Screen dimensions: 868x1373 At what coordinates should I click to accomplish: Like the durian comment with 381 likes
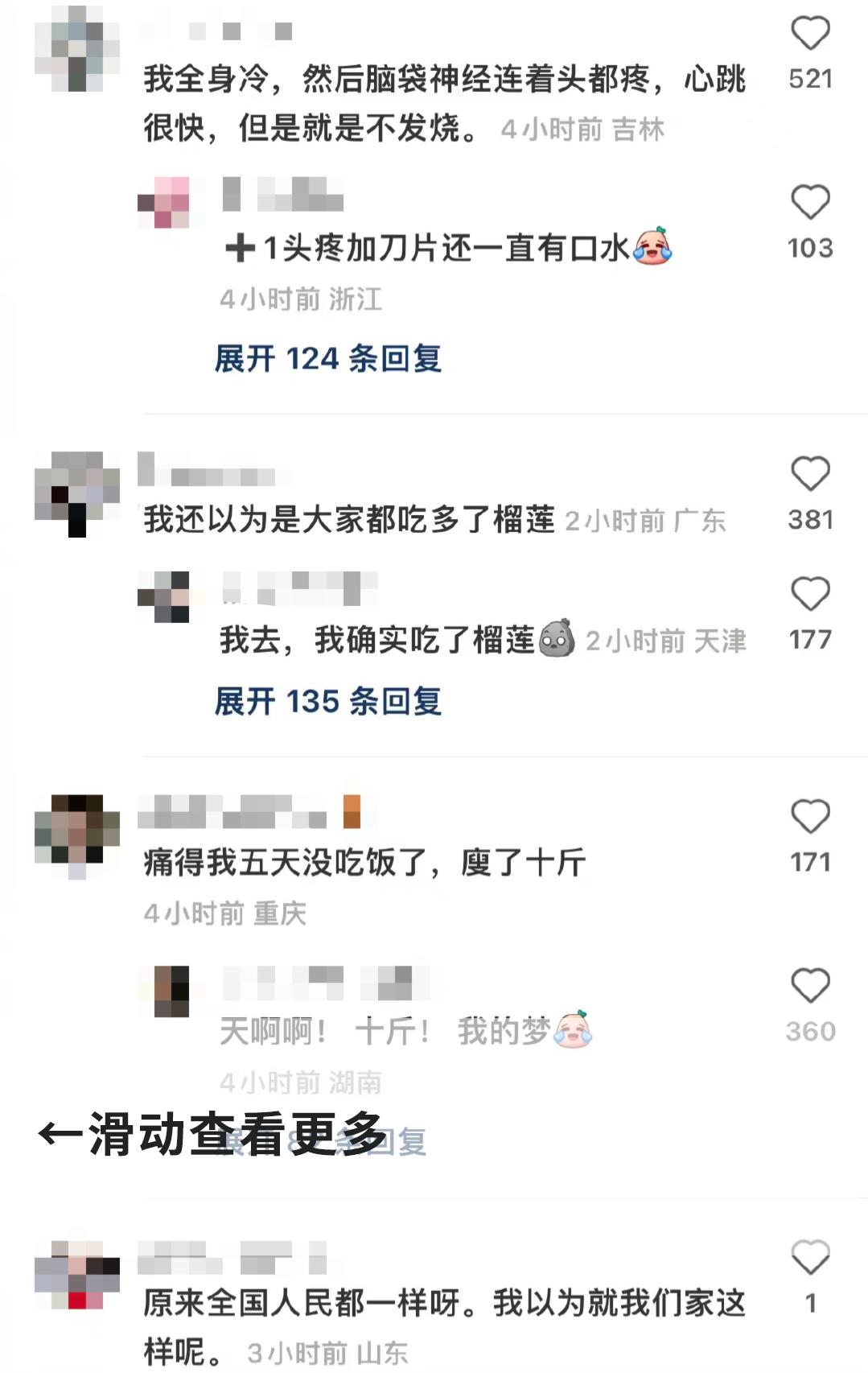click(810, 474)
